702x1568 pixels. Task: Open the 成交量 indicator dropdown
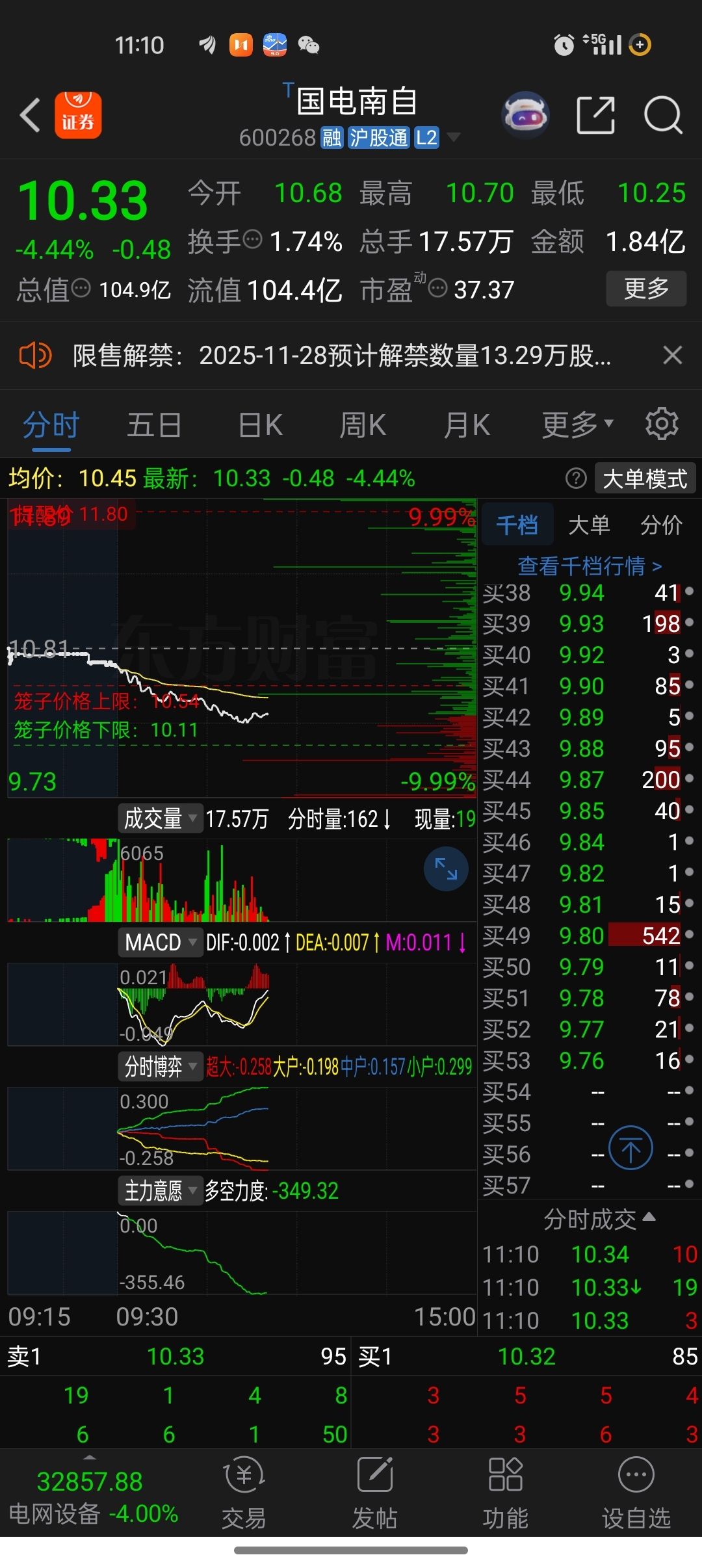pyautogui.click(x=161, y=818)
